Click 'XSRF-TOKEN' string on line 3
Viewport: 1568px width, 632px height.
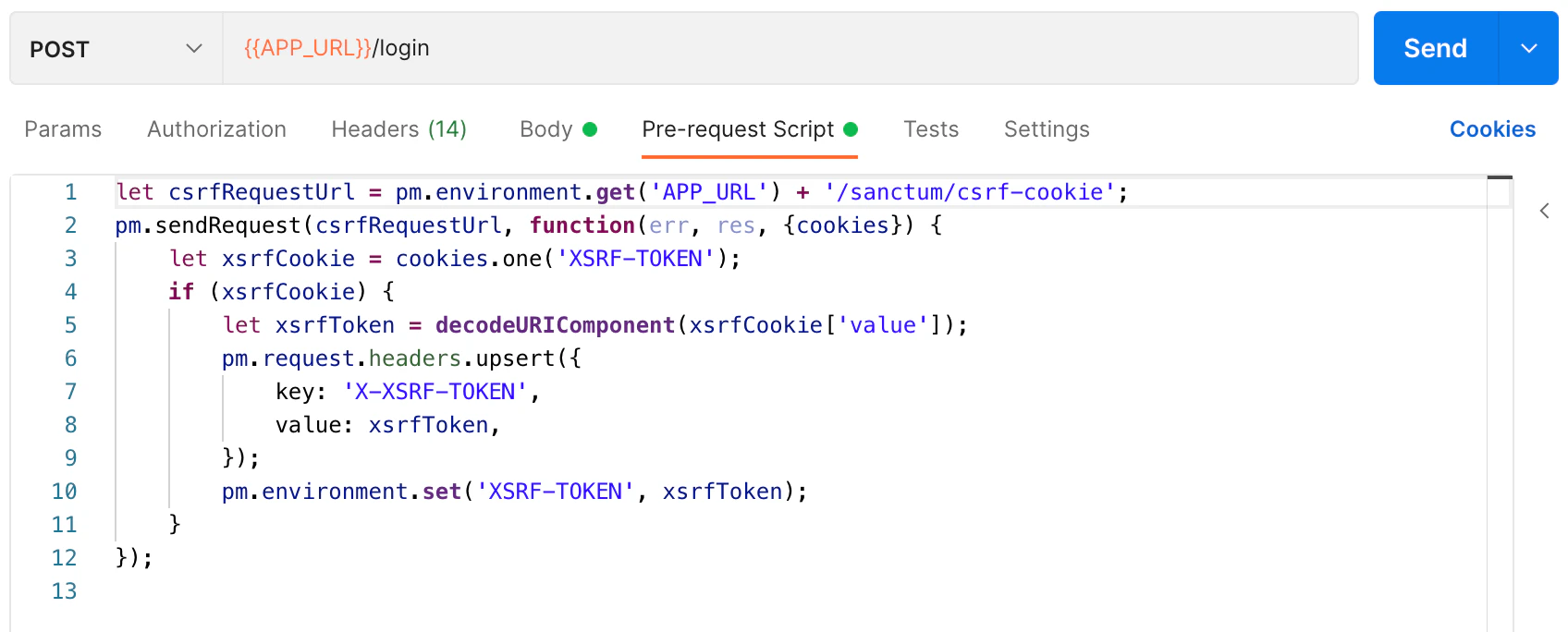click(x=636, y=259)
